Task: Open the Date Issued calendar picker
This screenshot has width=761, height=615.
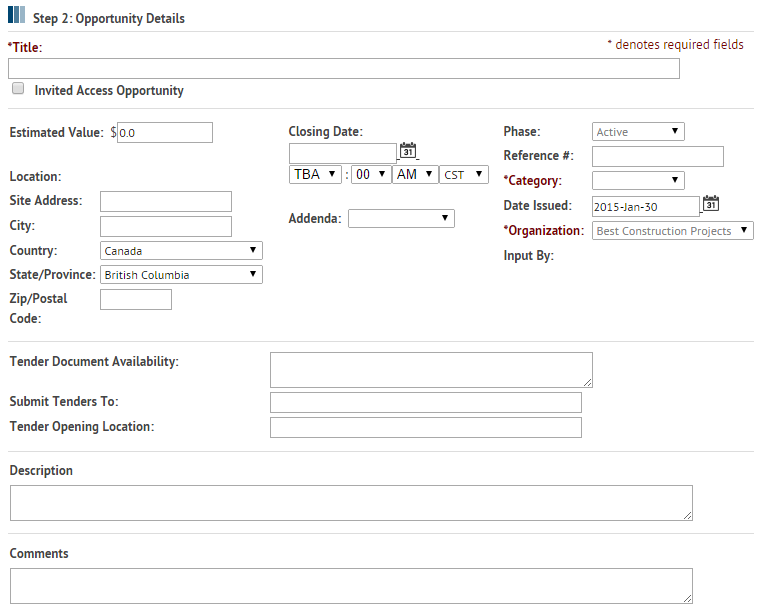Action: pyautogui.click(x=711, y=205)
